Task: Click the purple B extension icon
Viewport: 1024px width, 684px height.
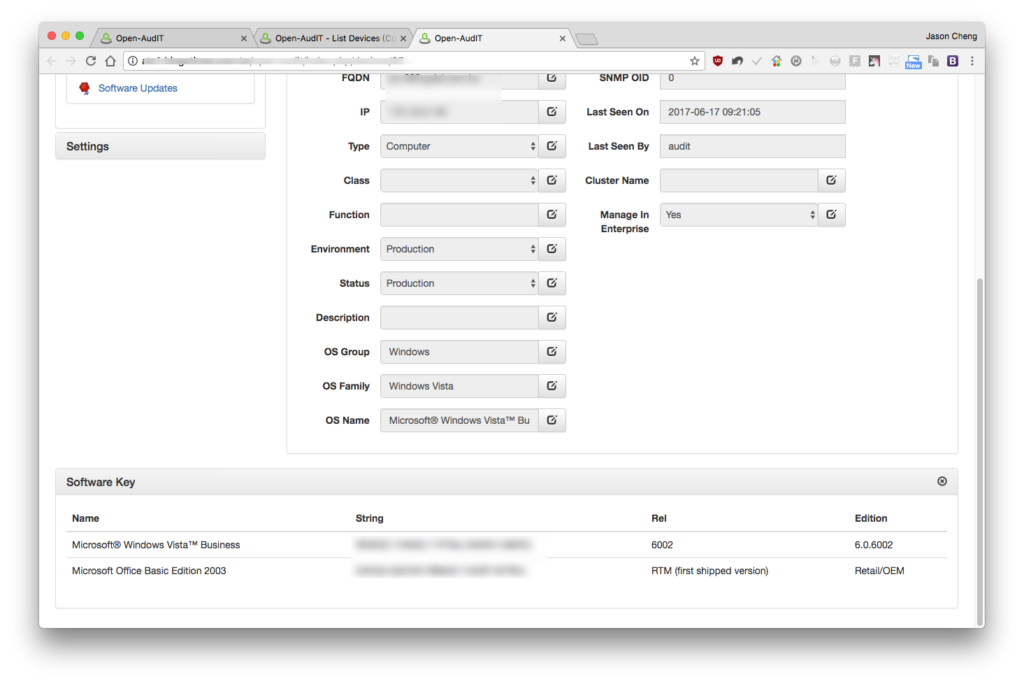Action: pyautogui.click(x=953, y=61)
